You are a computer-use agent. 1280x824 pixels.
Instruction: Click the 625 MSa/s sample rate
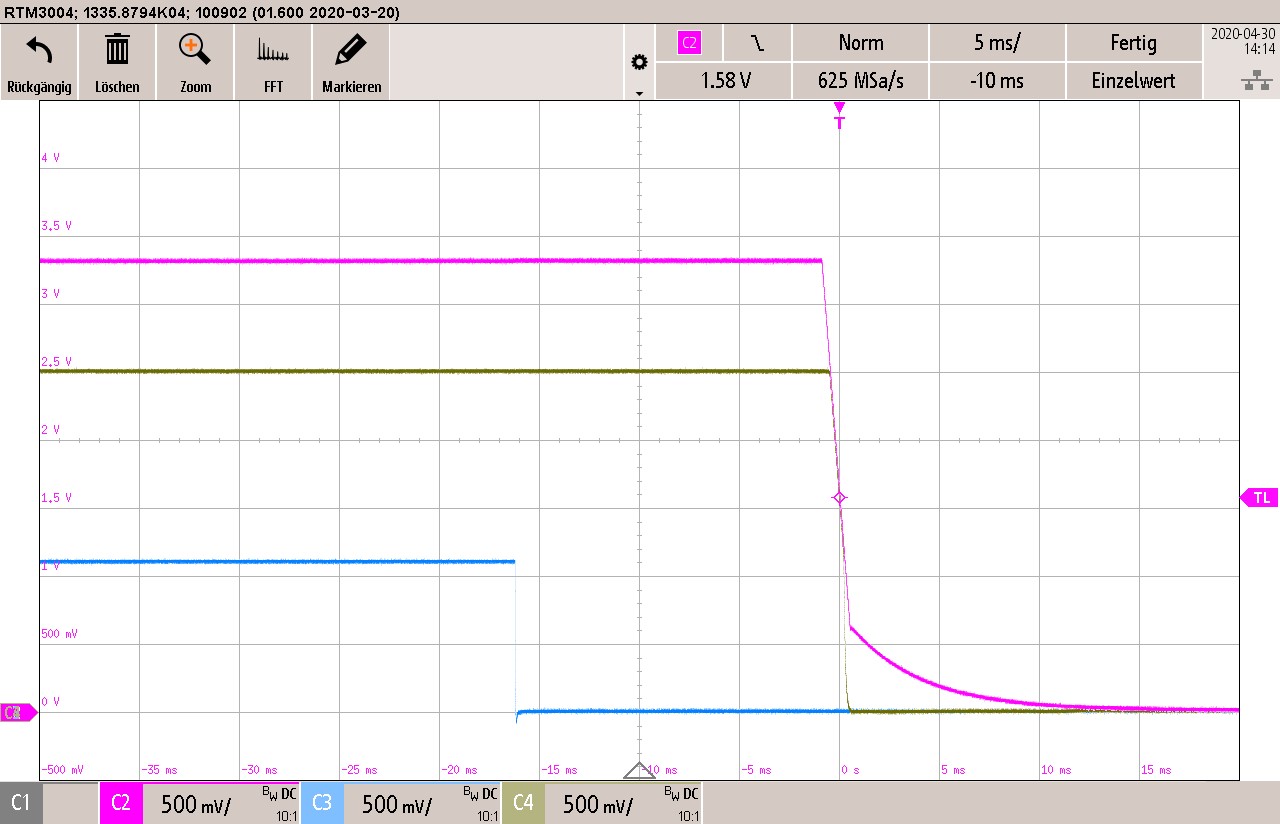(x=861, y=81)
